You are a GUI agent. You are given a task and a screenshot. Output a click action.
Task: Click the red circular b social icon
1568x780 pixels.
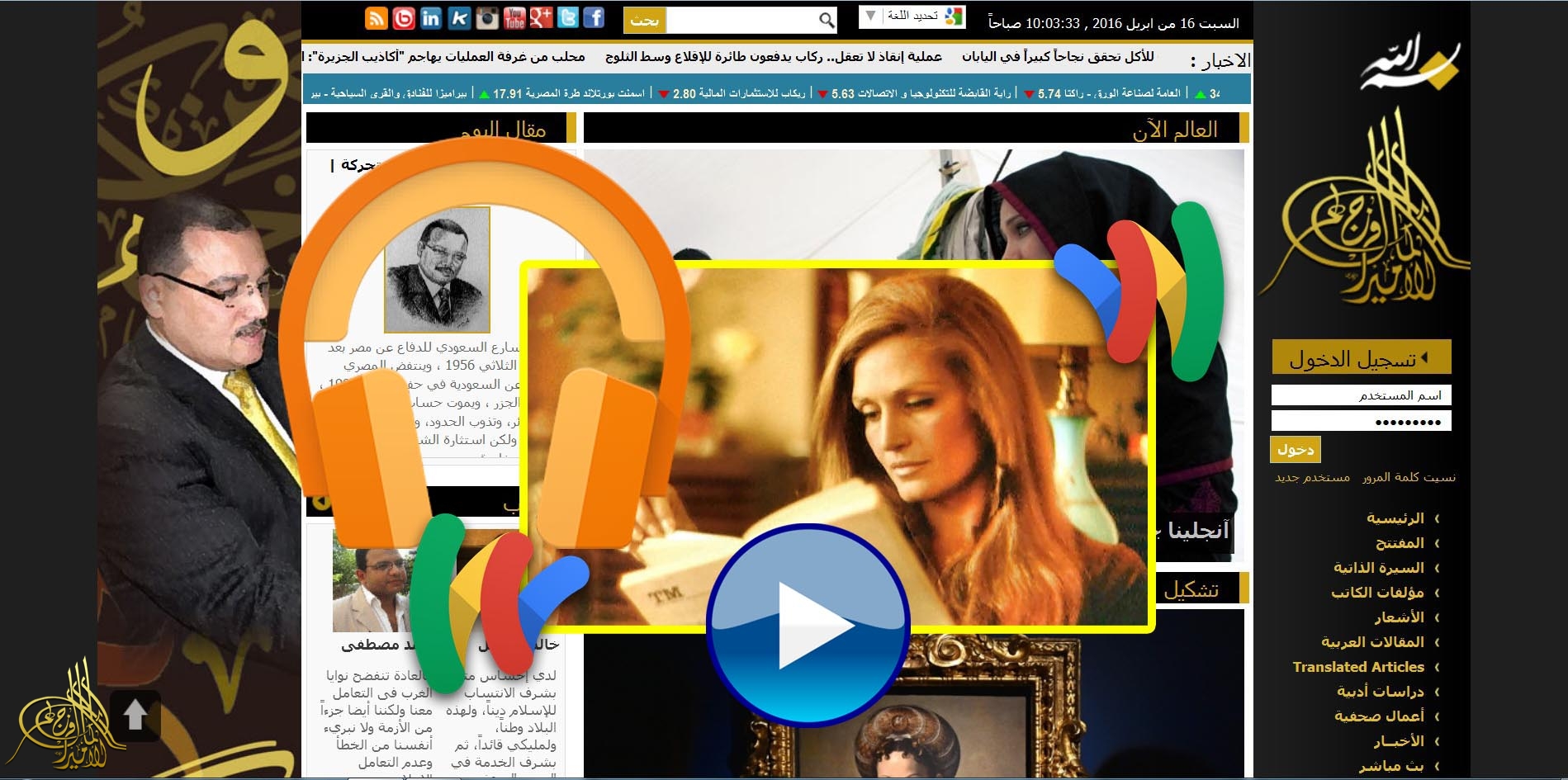click(404, 18)
